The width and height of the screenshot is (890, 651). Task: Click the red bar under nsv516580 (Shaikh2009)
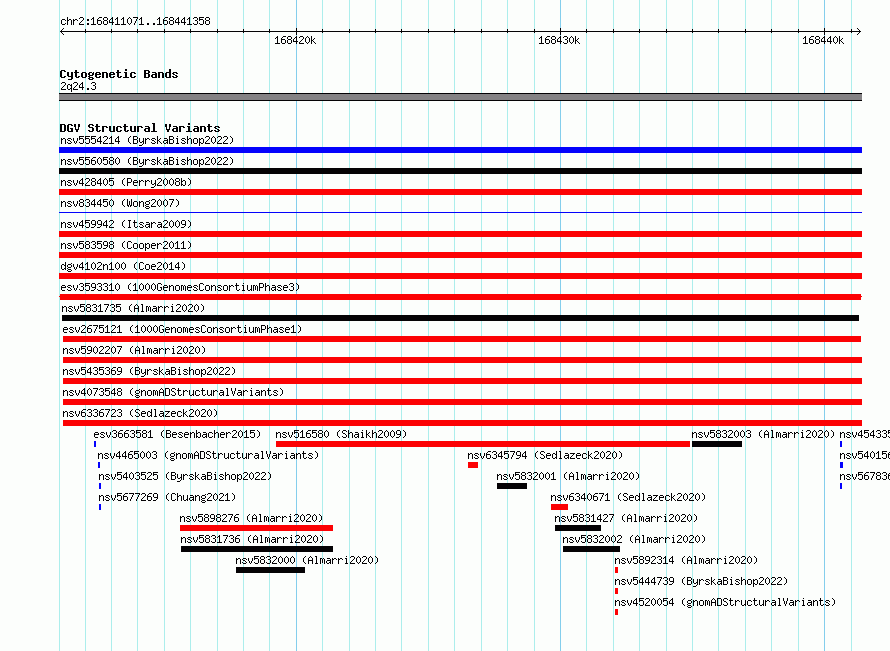(x=483, y=444)
